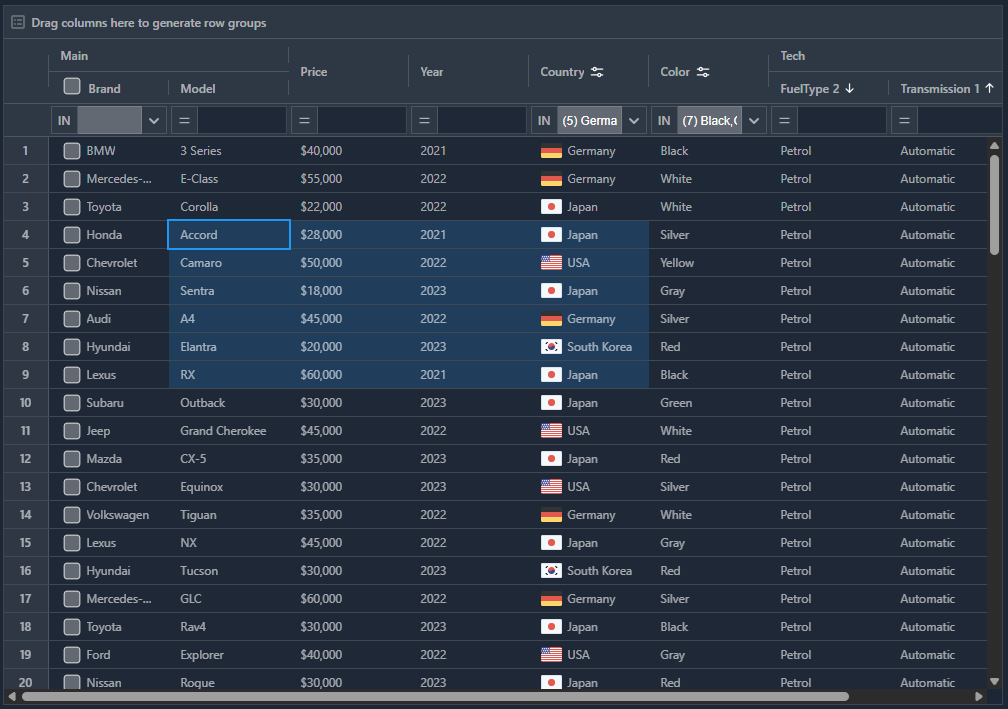Screen dimensions: 1008x709
Task: Click the vertical scrollbar down arrow
Action: 994,681
